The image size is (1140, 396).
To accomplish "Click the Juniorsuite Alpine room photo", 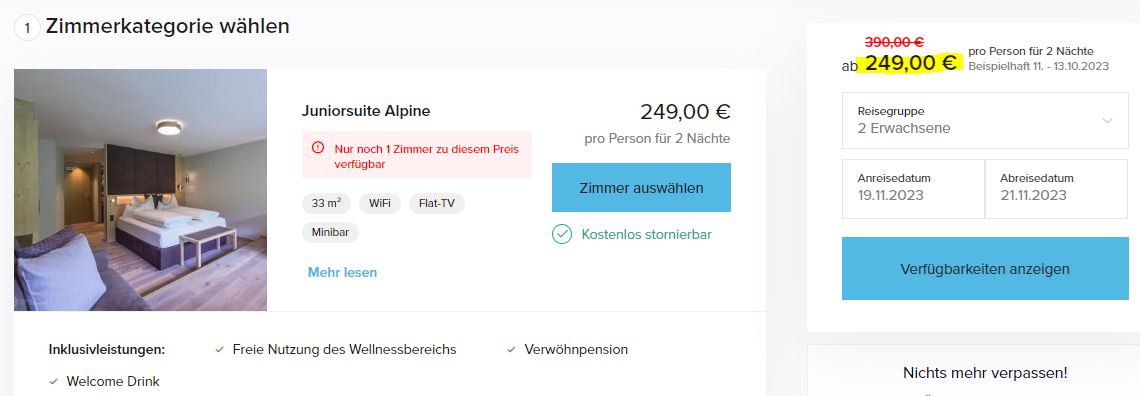I will point(140,190).
